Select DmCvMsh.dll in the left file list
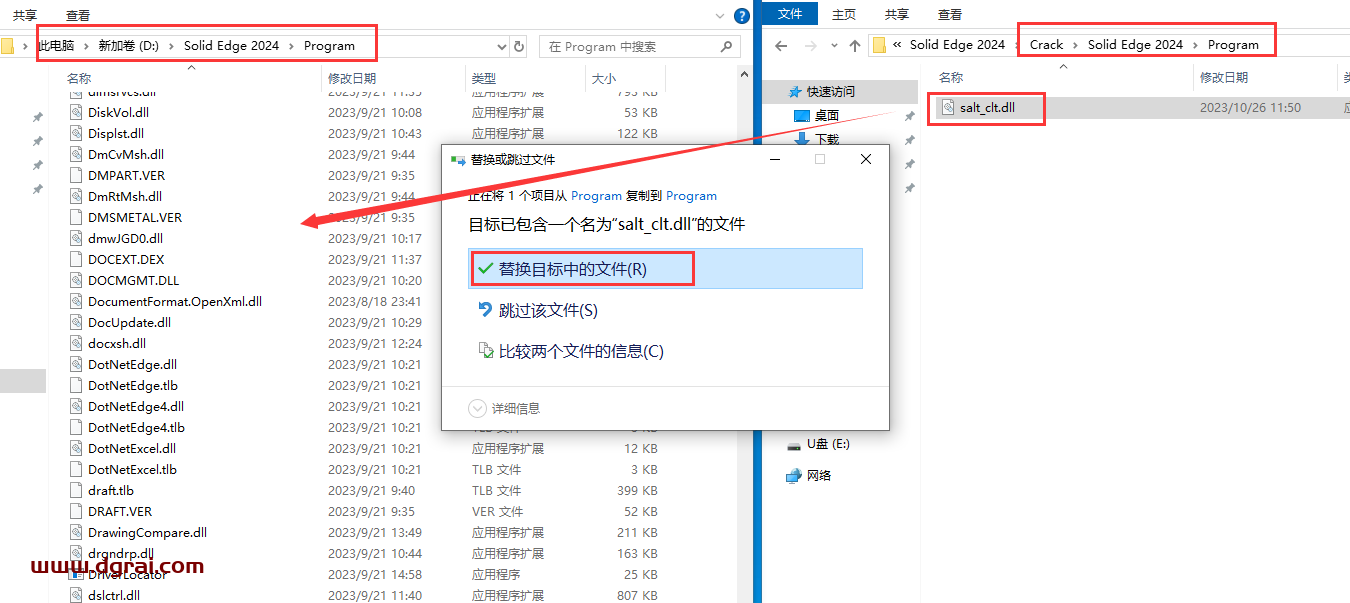The height and width of the screenshot is (603, 1350). coord(126,154)
